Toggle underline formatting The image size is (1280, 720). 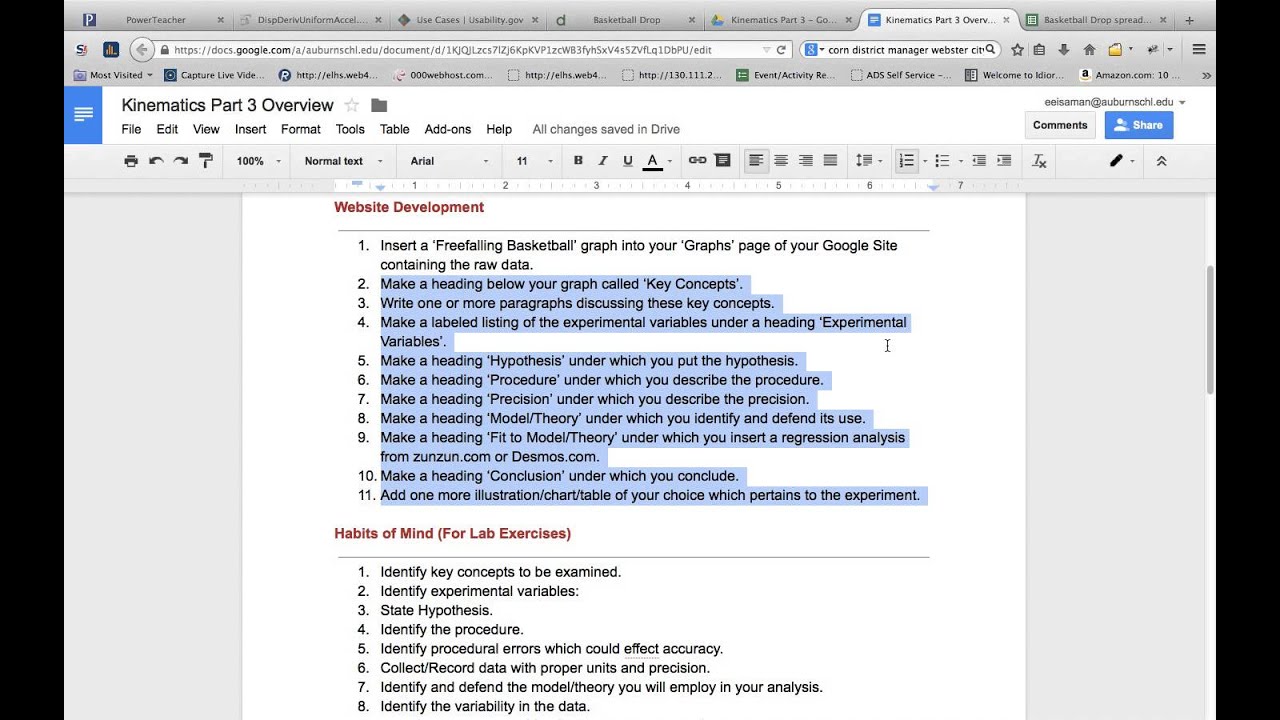tap(628, 161)
